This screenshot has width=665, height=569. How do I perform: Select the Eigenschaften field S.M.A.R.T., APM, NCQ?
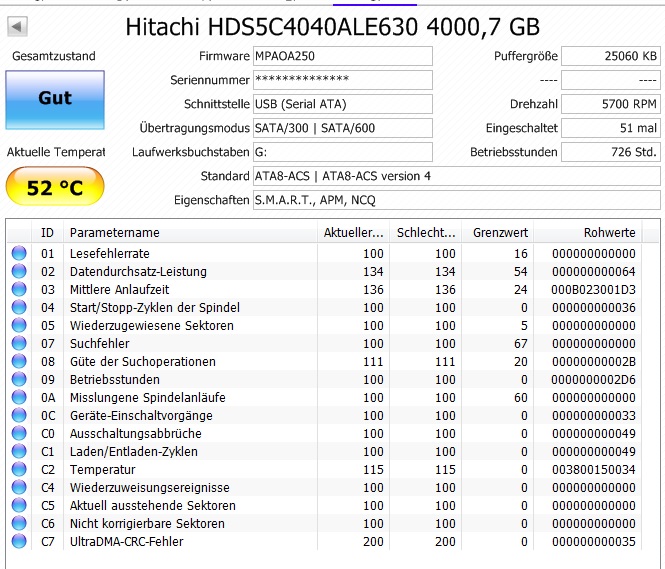(457, 200)
